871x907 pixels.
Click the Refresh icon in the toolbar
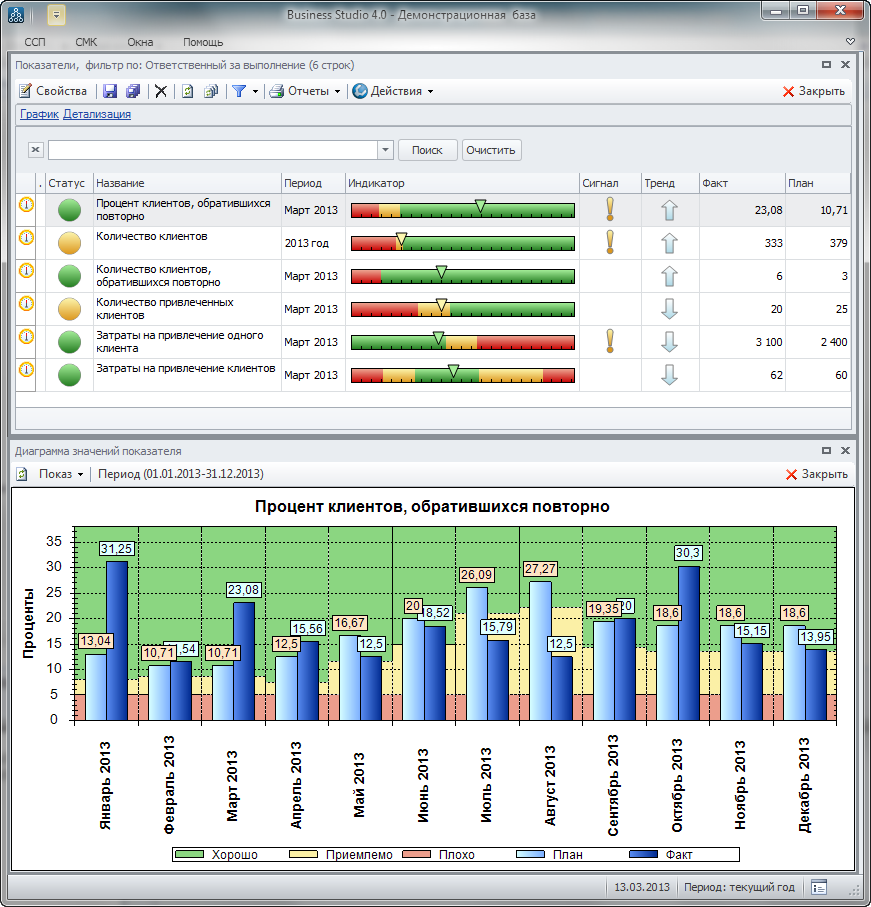[187, 91]
